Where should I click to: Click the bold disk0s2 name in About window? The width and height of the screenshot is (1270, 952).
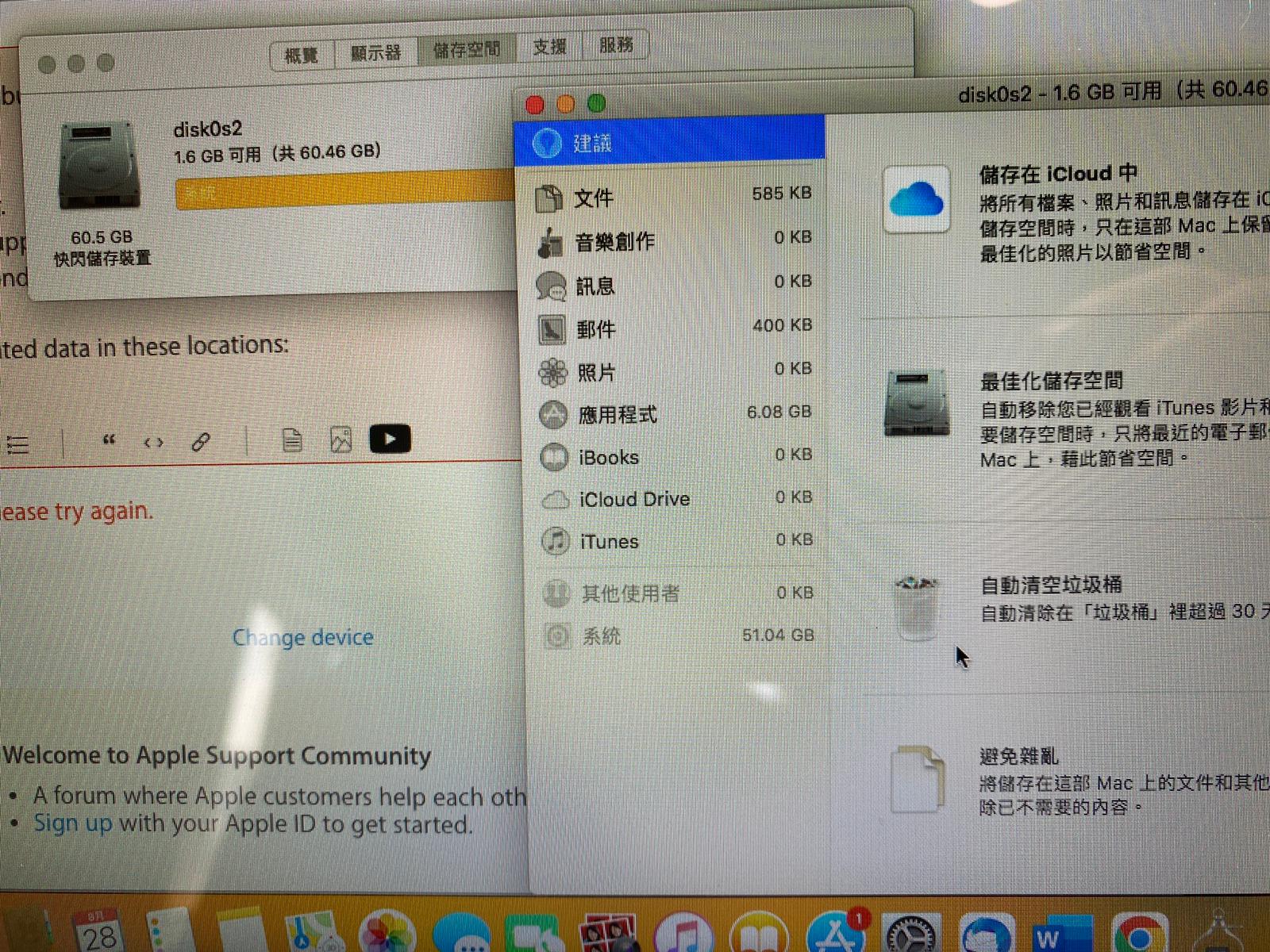click(x=208, y=129)
